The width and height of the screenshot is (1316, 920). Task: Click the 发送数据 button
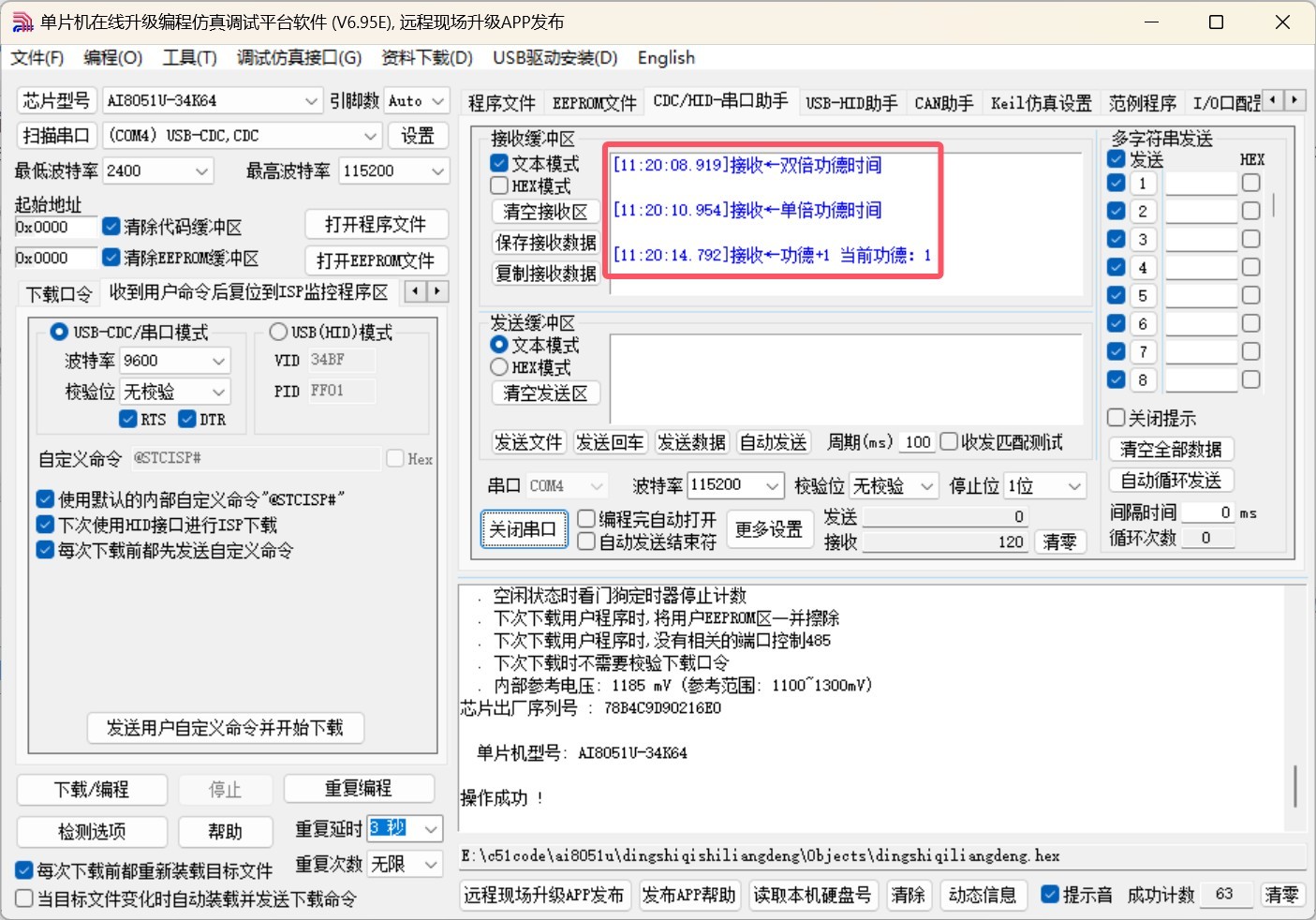[692, 442]
